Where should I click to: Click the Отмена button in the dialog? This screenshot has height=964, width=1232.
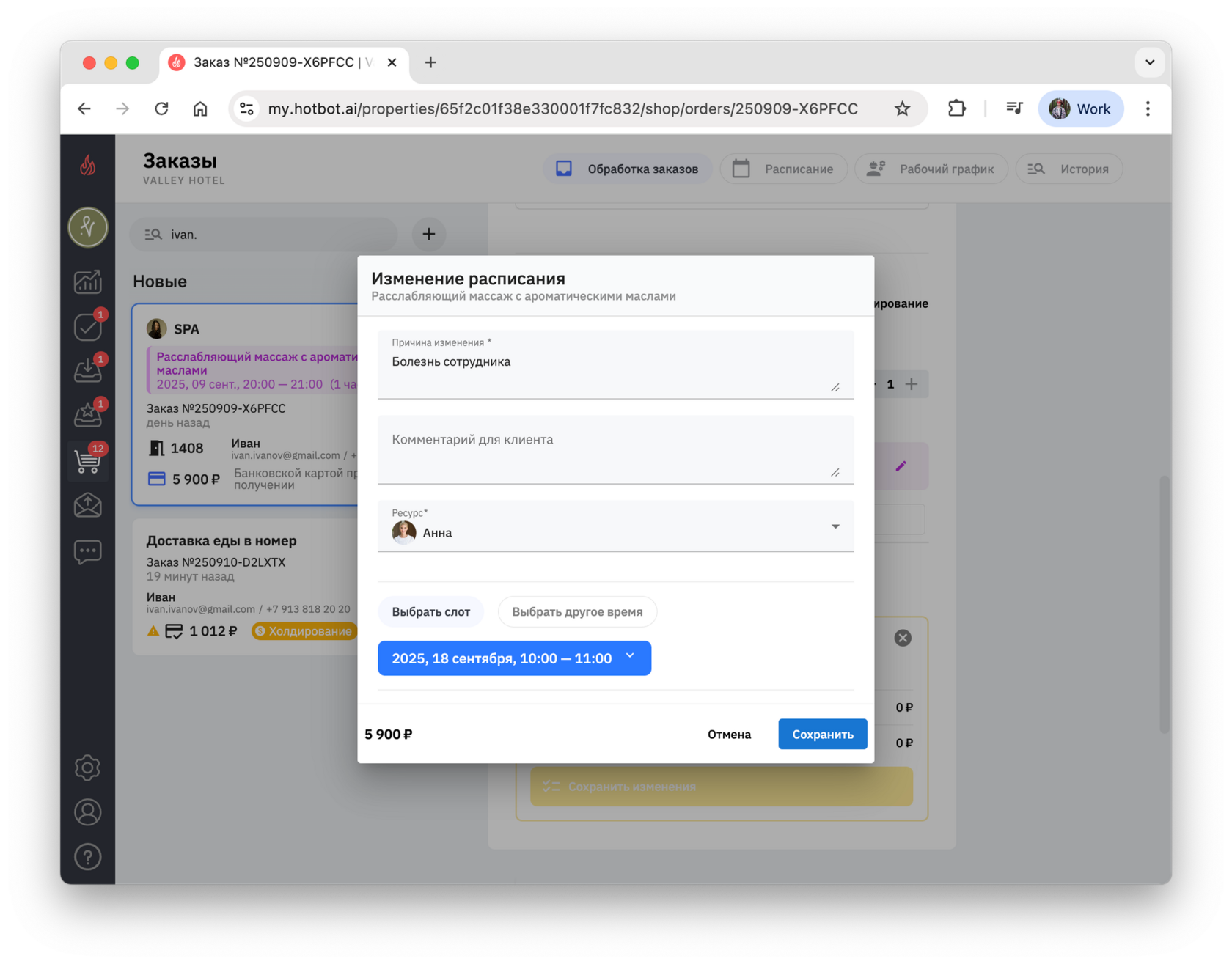[729, 735]
